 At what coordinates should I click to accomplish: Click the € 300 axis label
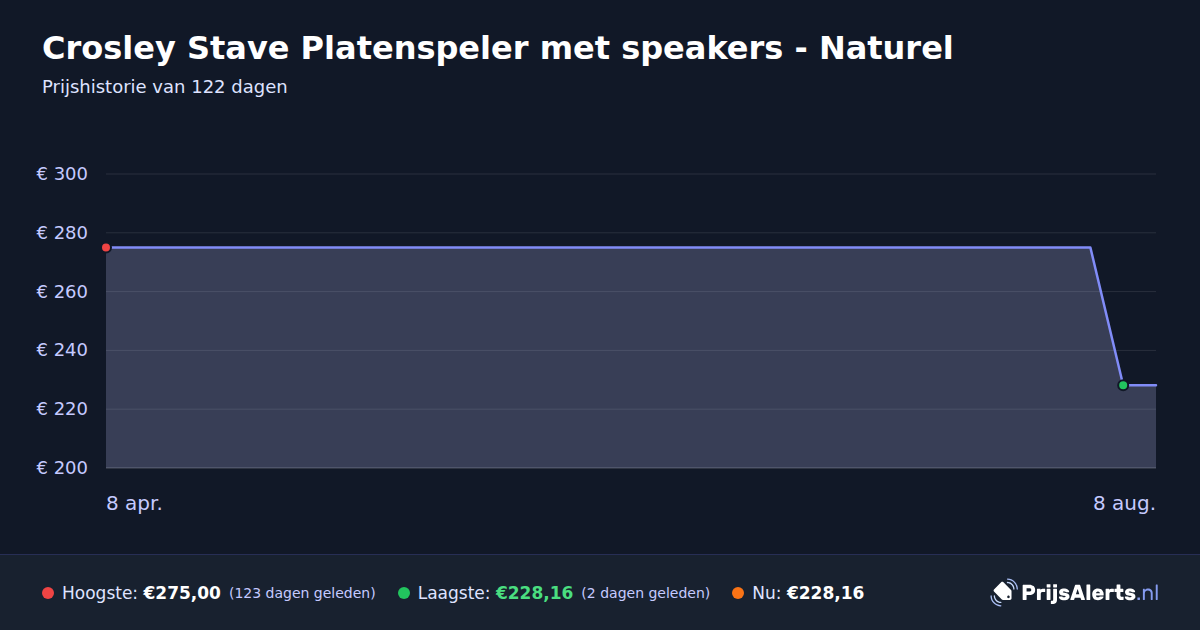62,174
